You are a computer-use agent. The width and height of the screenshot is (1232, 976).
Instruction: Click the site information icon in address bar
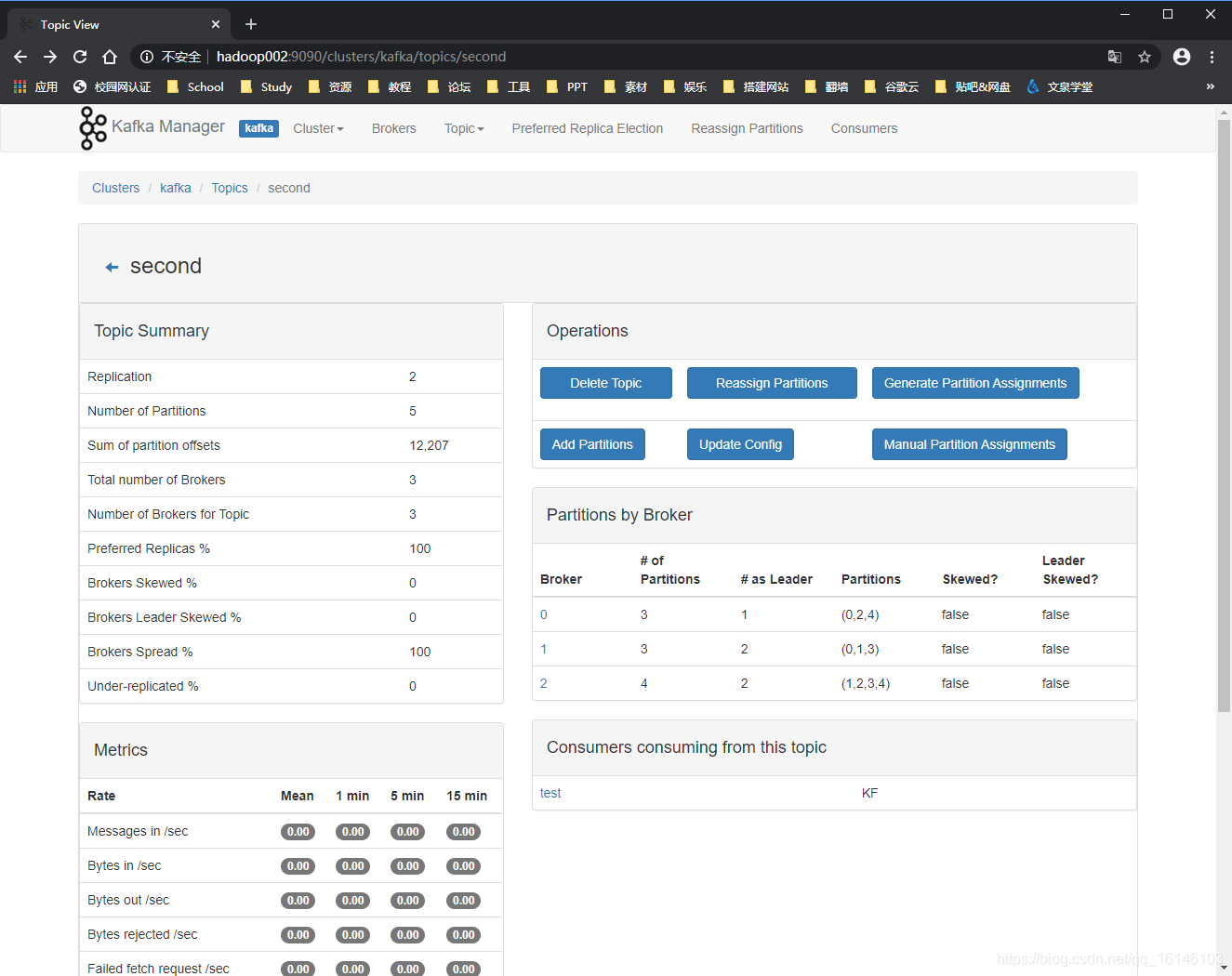147,57
